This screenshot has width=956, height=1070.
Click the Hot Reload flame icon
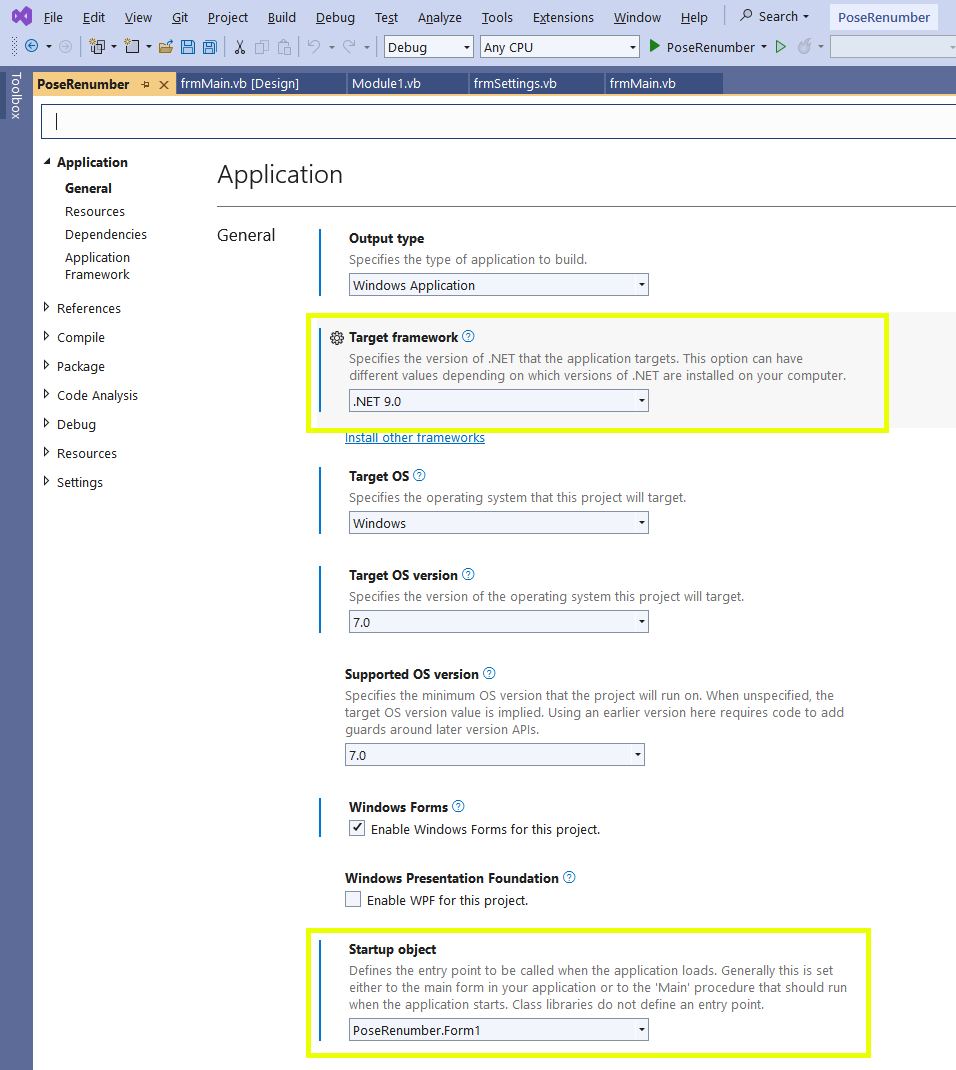(x=805, y=46)
